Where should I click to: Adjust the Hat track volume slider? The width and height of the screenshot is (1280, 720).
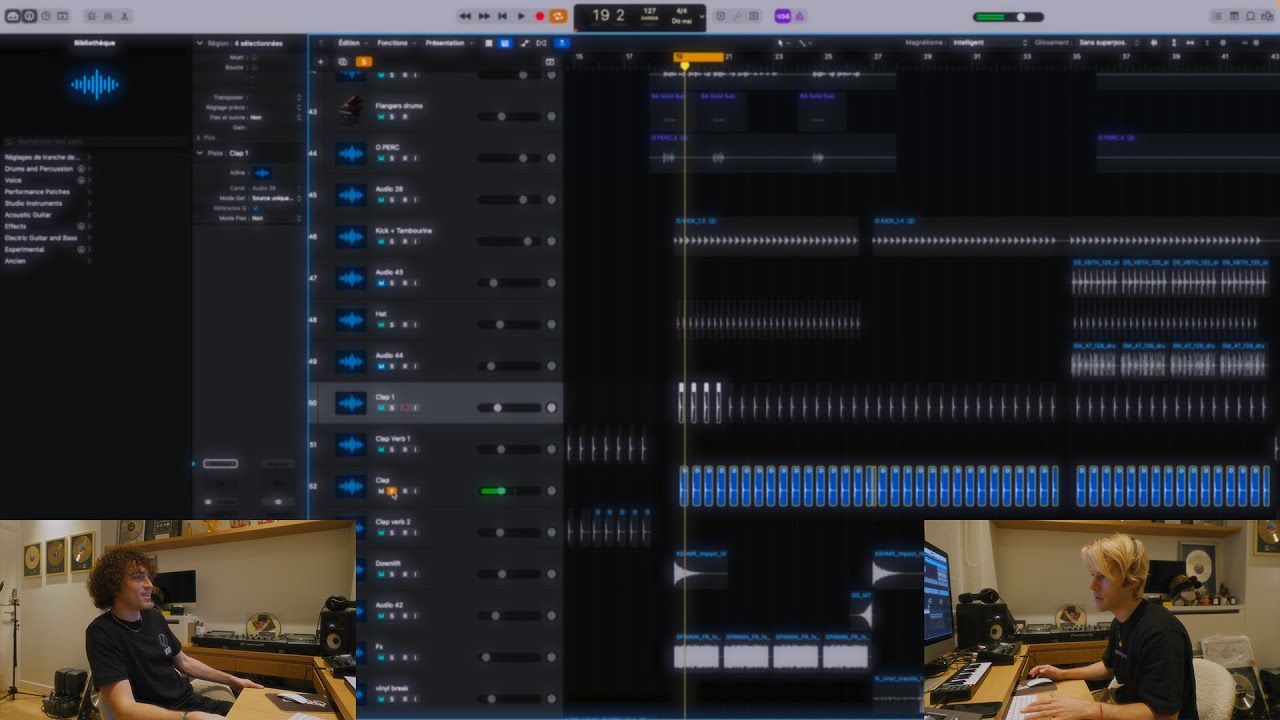pos(510,324)
